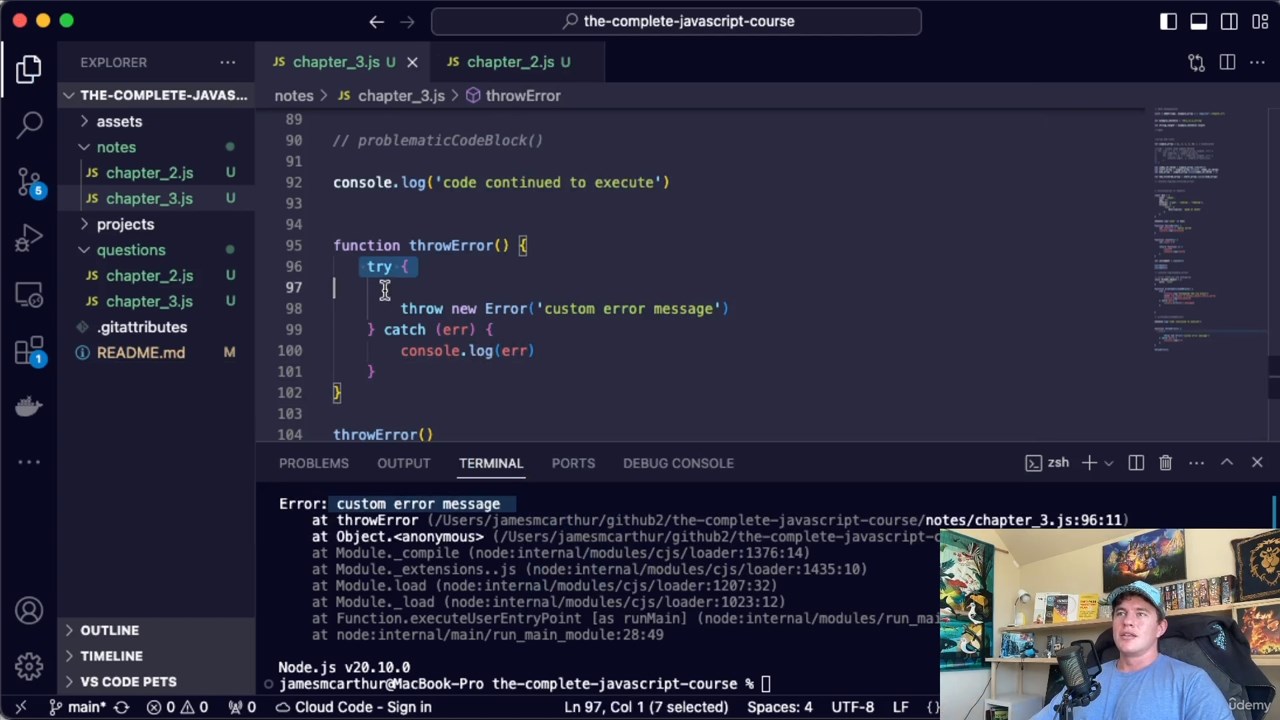Change indentation via Spaces: 4
This screenshot has height=720, width=1280.
pos(780,707)
